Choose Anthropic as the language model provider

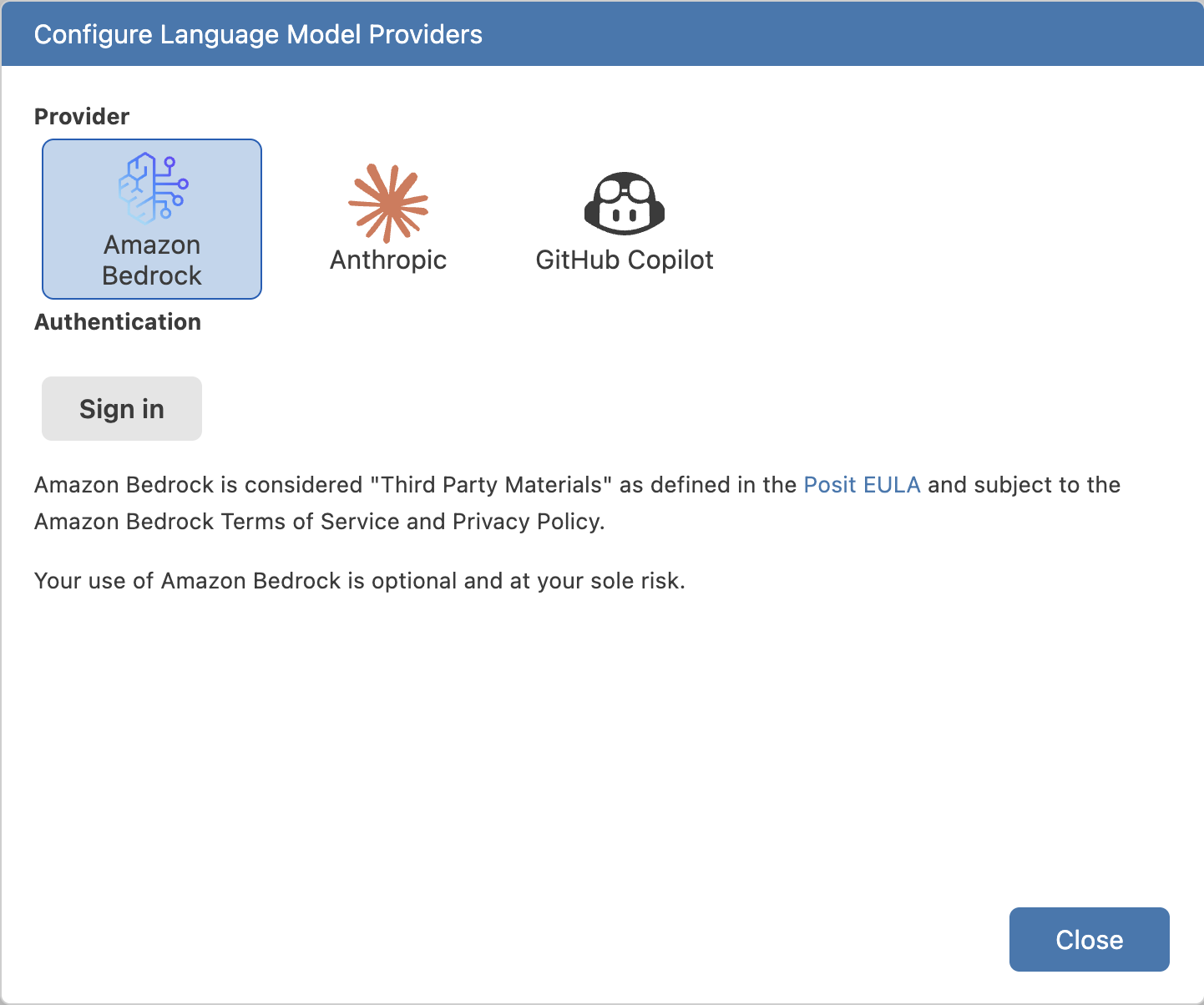[x=388, y=217]
